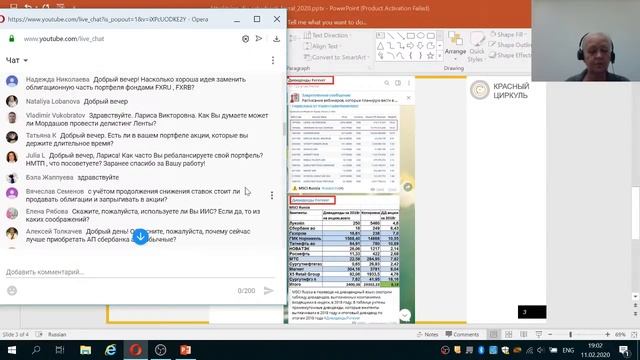Open Quick Styles gallery in PowerPoint

(x=476, y=48)
